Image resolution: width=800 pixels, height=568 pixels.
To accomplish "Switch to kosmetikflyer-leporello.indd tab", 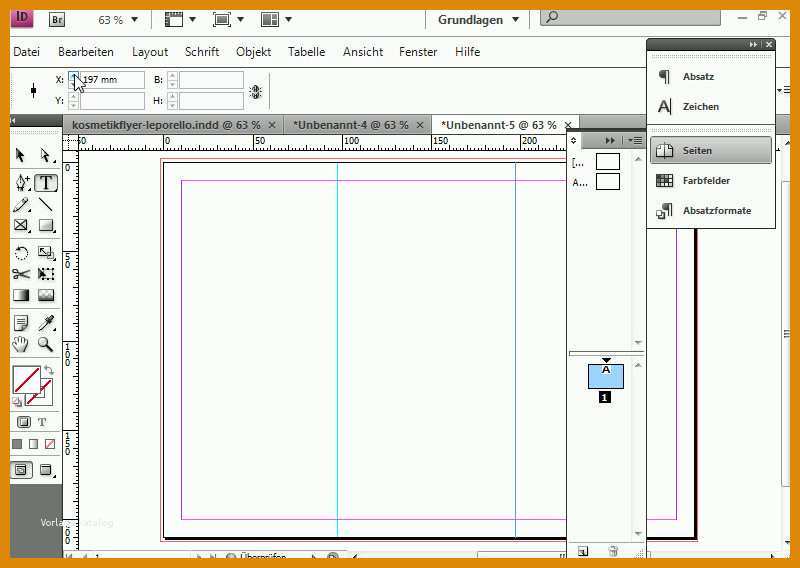I will pos(166,125).
